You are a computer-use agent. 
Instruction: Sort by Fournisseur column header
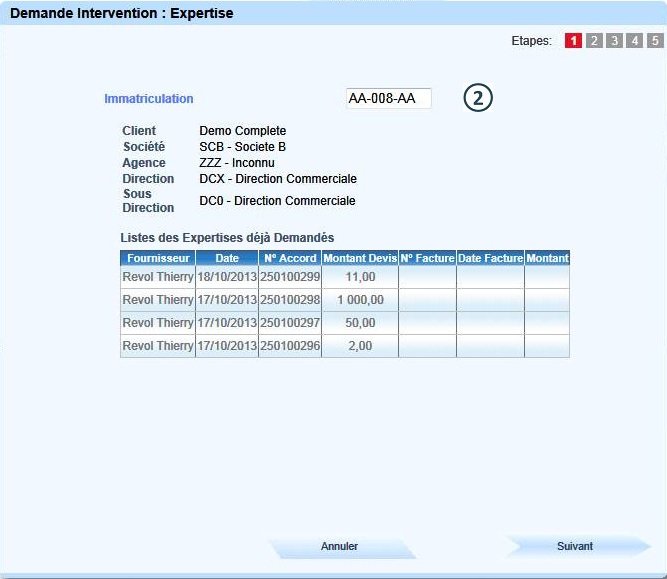coord(158,258)
